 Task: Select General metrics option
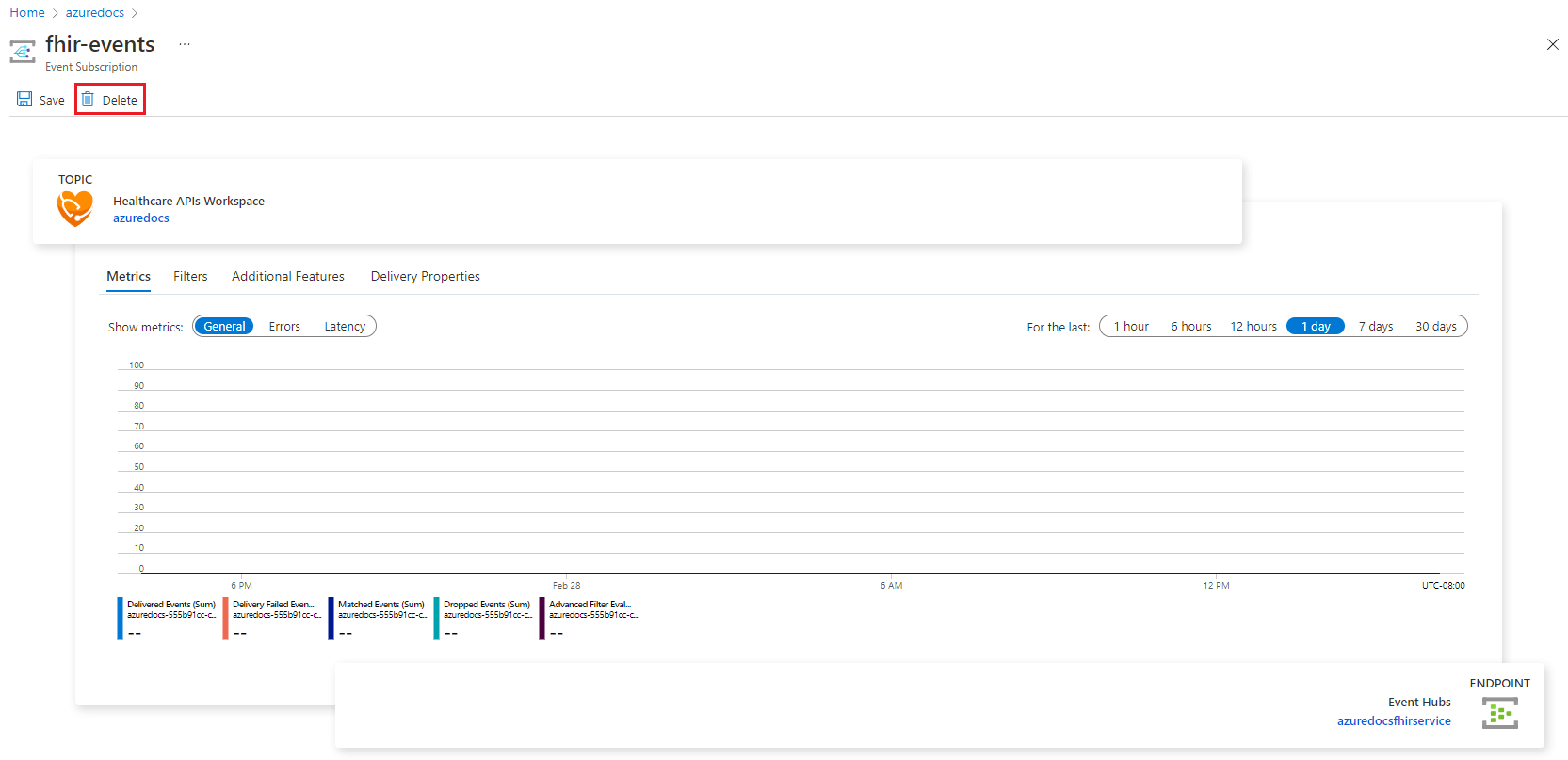pyautogui.click(x=224, y=326)
